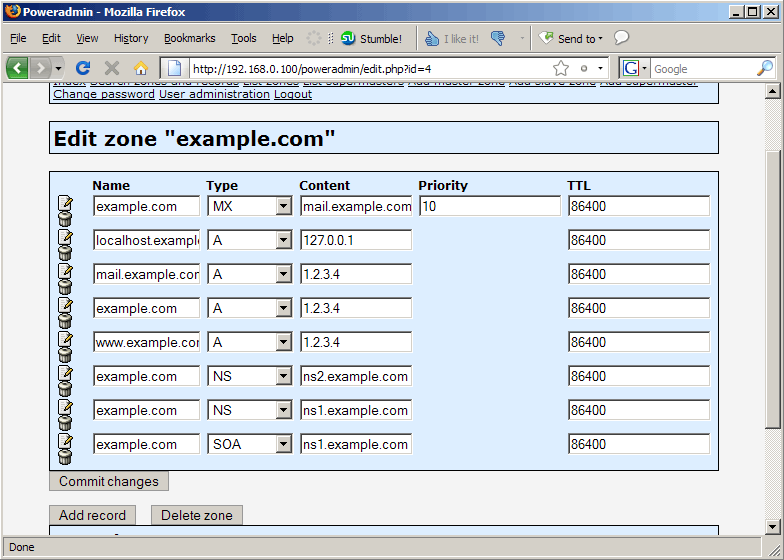This screenshot has height=560, width=784.
Task: Open the Bookmarks menu
Action: pos(190,38)
